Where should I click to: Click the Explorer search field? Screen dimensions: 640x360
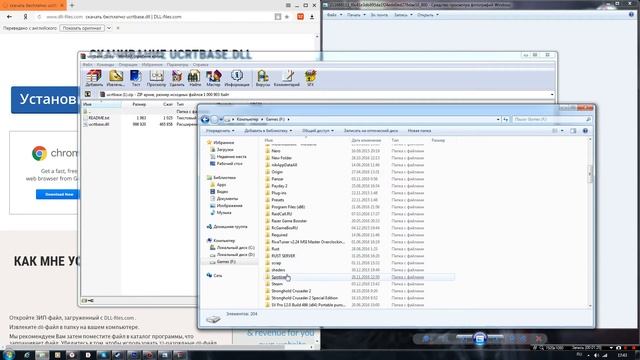coord(552,119)
